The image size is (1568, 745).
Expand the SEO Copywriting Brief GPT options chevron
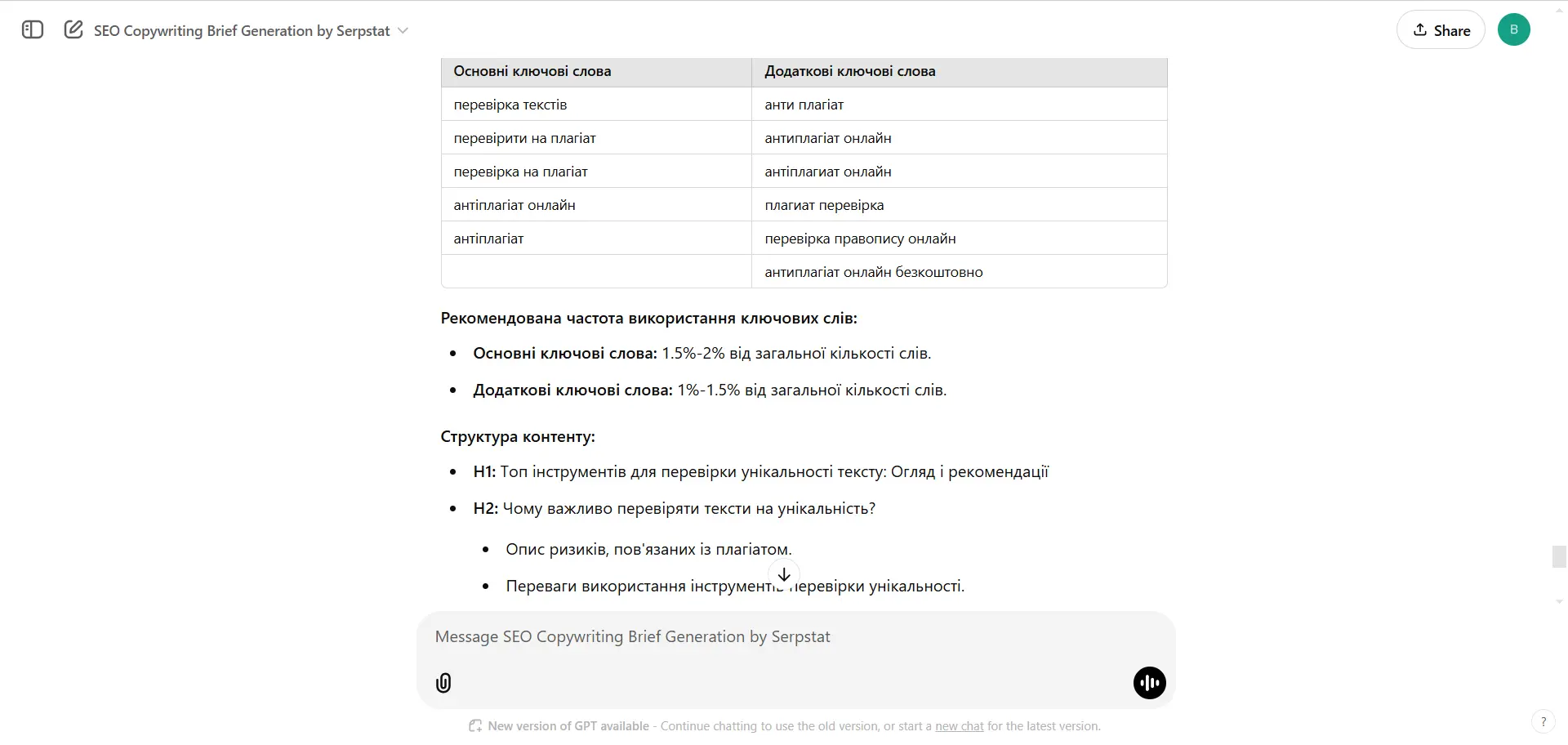tap(402, 30)
